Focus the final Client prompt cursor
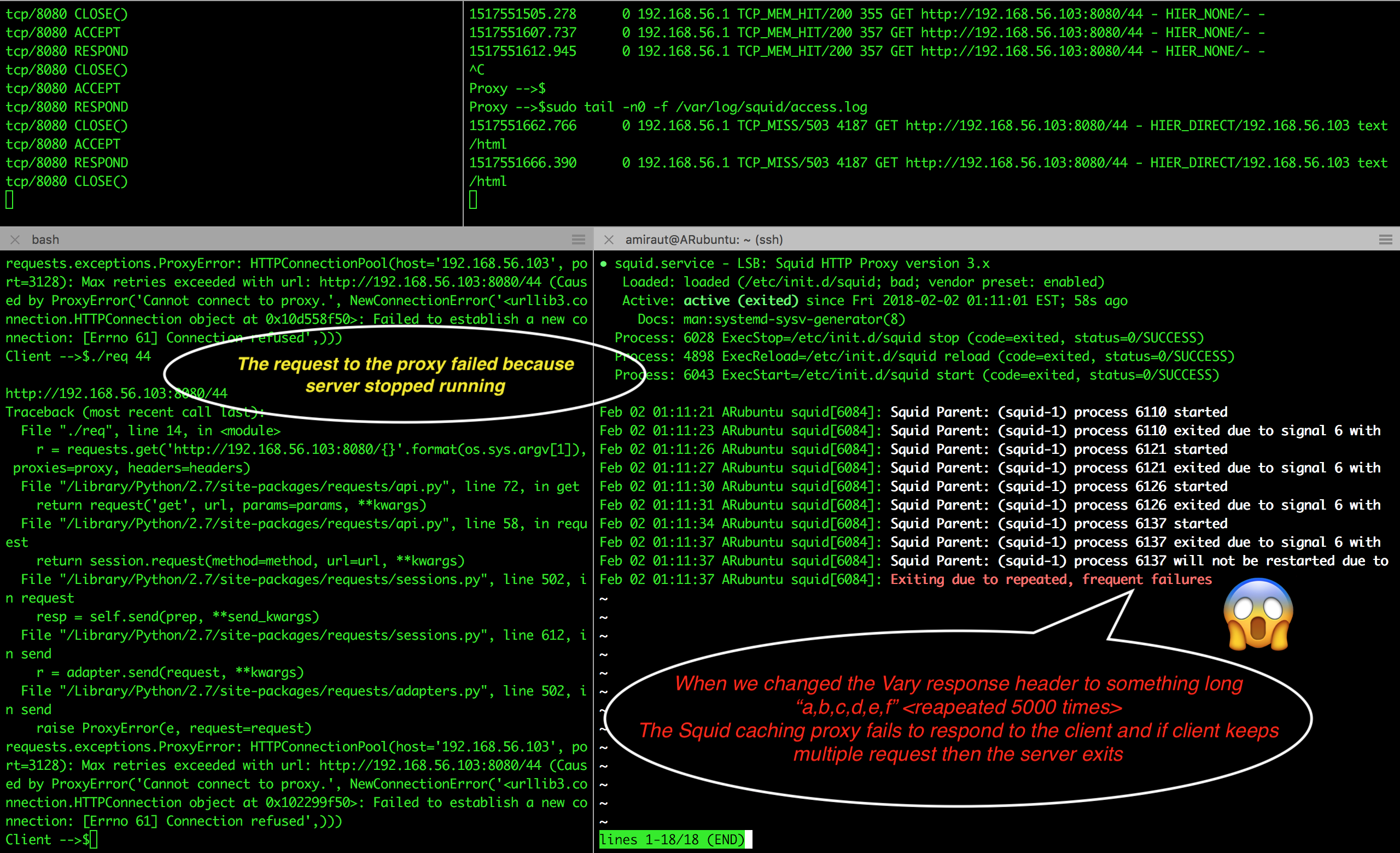The height and width of the screenshot is (853, 1400). [x=93, y=839]
